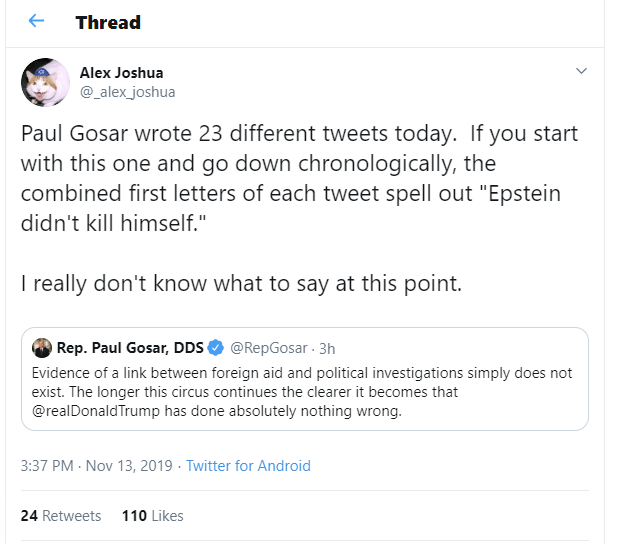
Task: Expand the tweet options chevron
Action: point(581,71)
